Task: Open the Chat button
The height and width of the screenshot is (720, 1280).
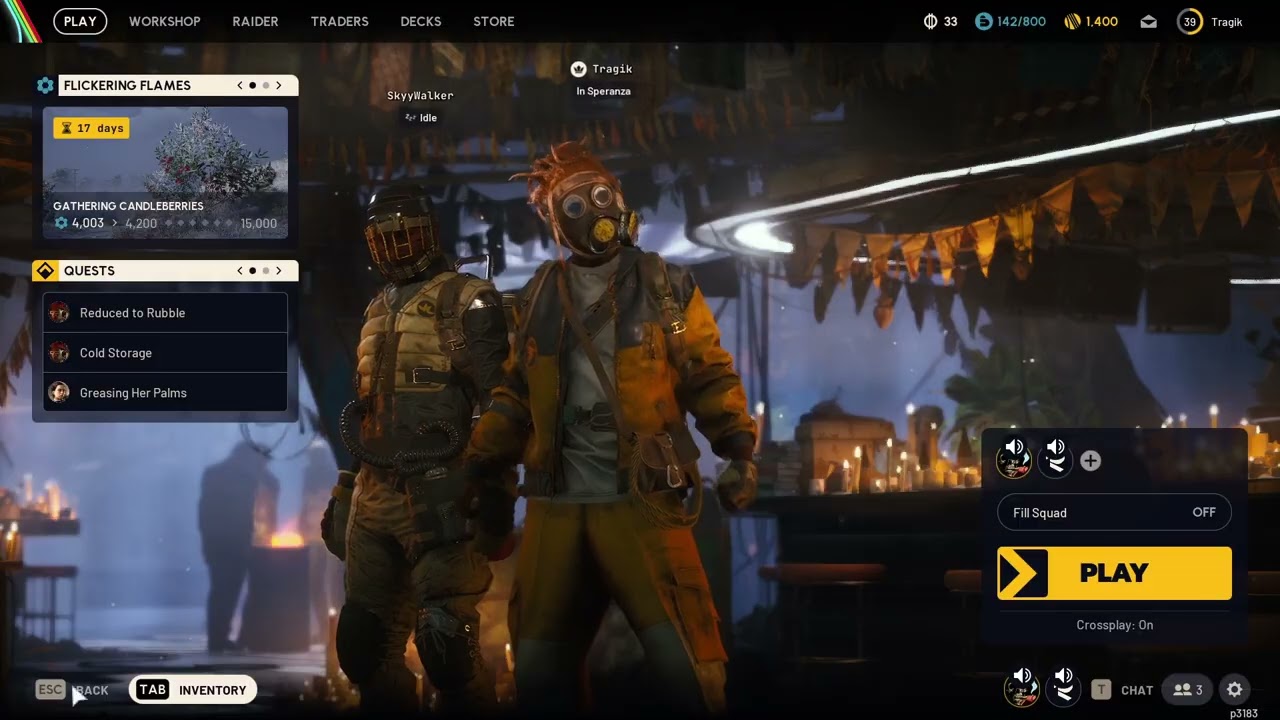Action: point(1123,690)
